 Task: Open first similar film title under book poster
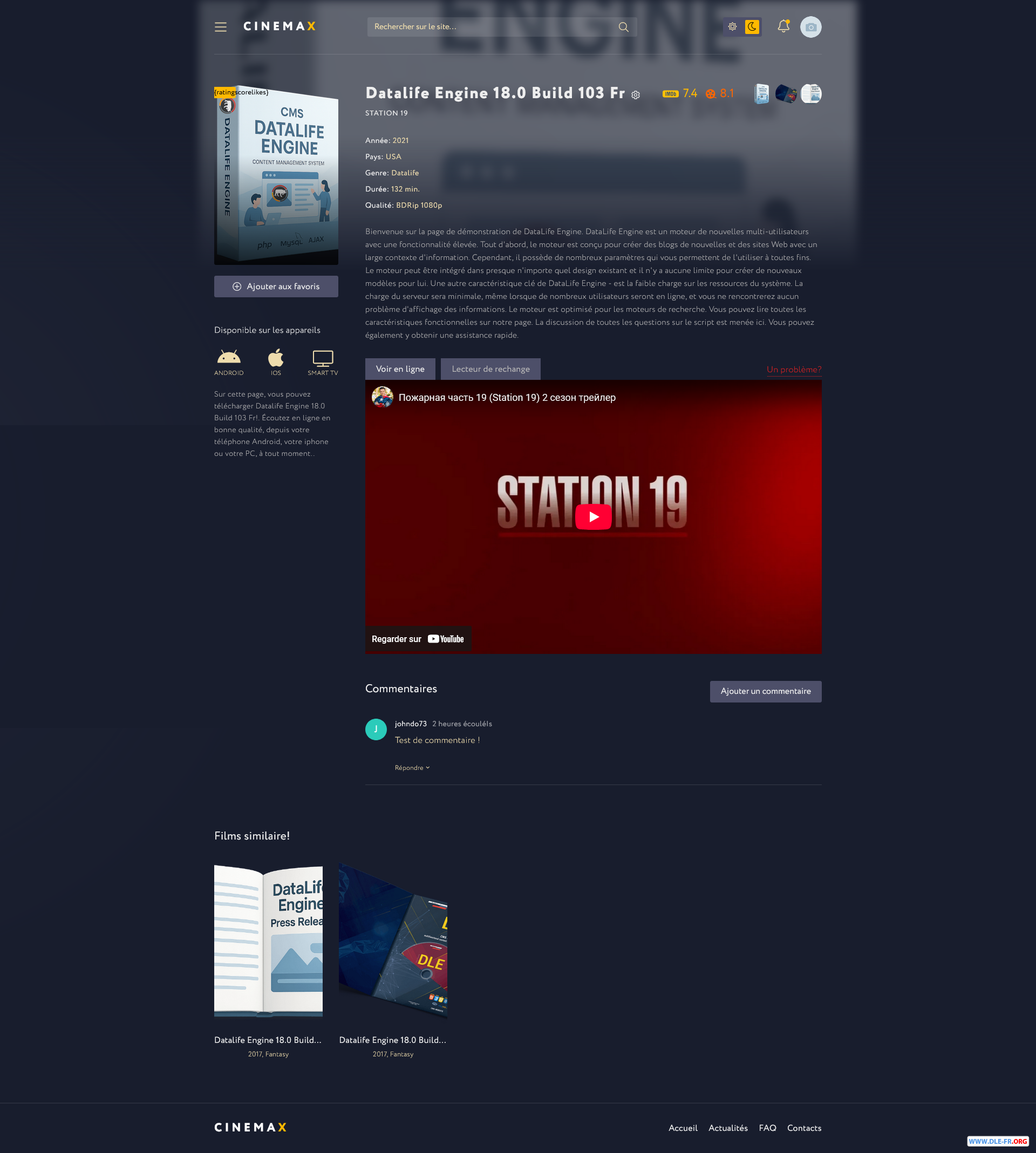pos(268,1040)
